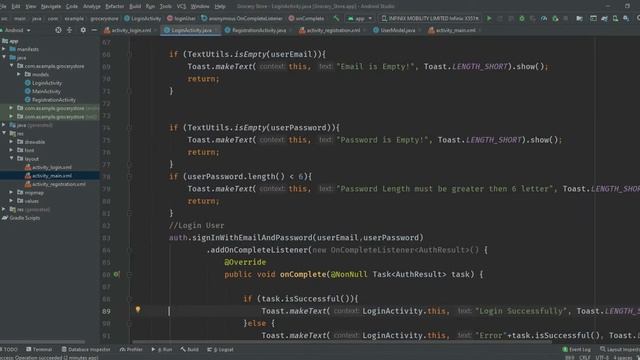Switch to activity_login.xml editor tab
This screenshot has width=640, height=360.
pos(131,30)
